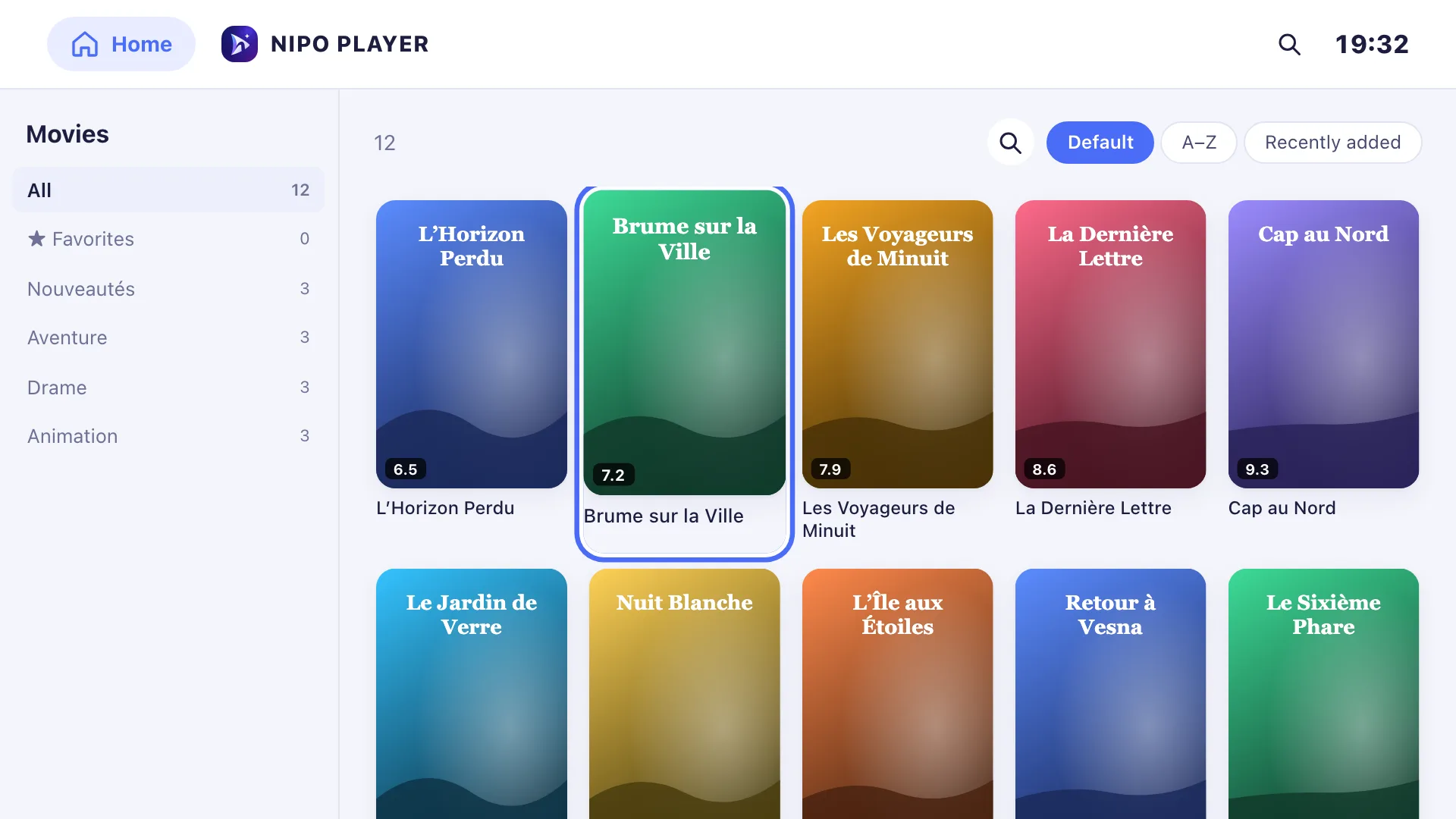Click the NIPO PLAYER title text
The width and height of the screenshot is (1456, 819).
[350, 44]
